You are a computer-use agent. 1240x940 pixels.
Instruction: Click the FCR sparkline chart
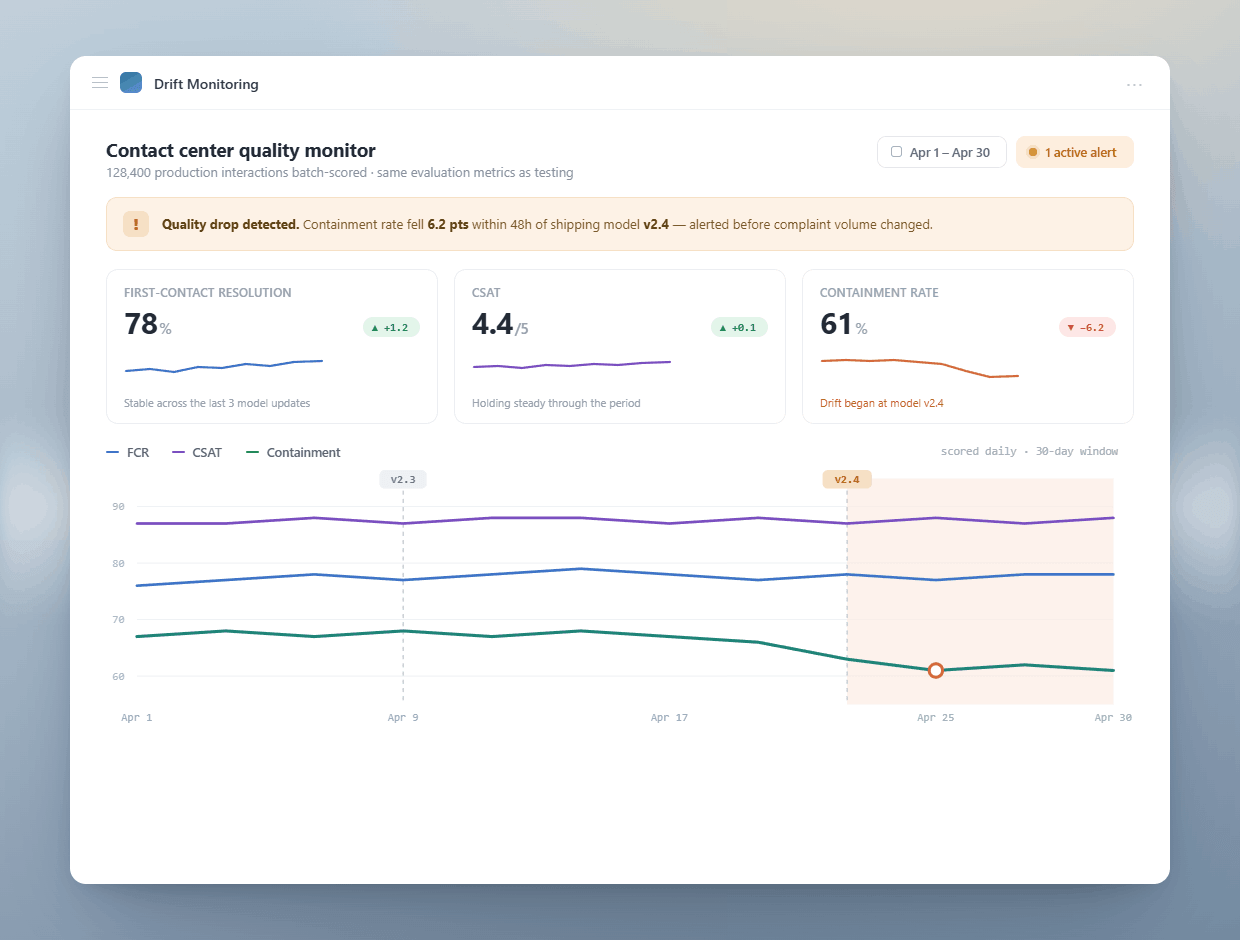224,366
